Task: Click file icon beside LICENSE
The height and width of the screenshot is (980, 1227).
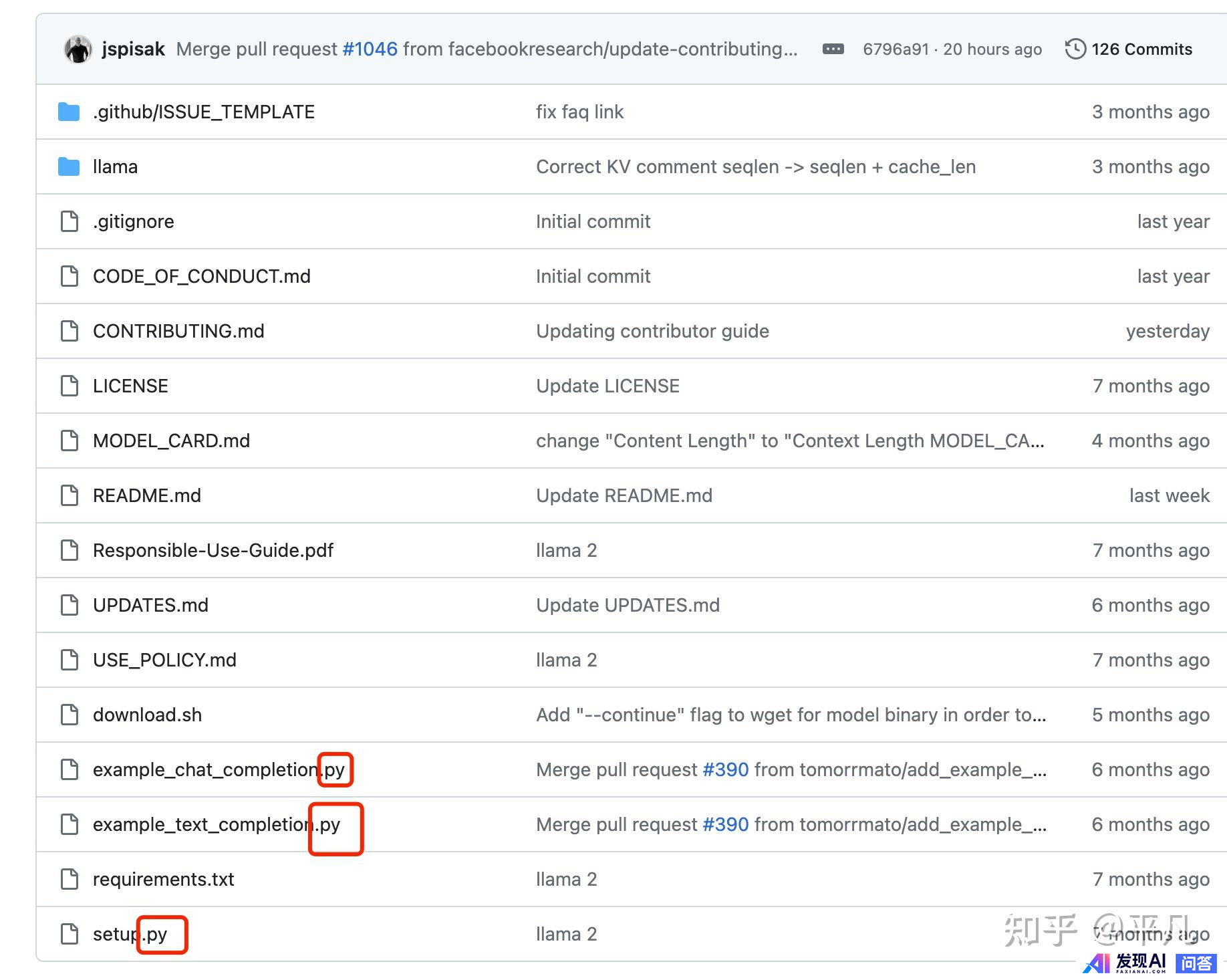Action: point(70,386)
